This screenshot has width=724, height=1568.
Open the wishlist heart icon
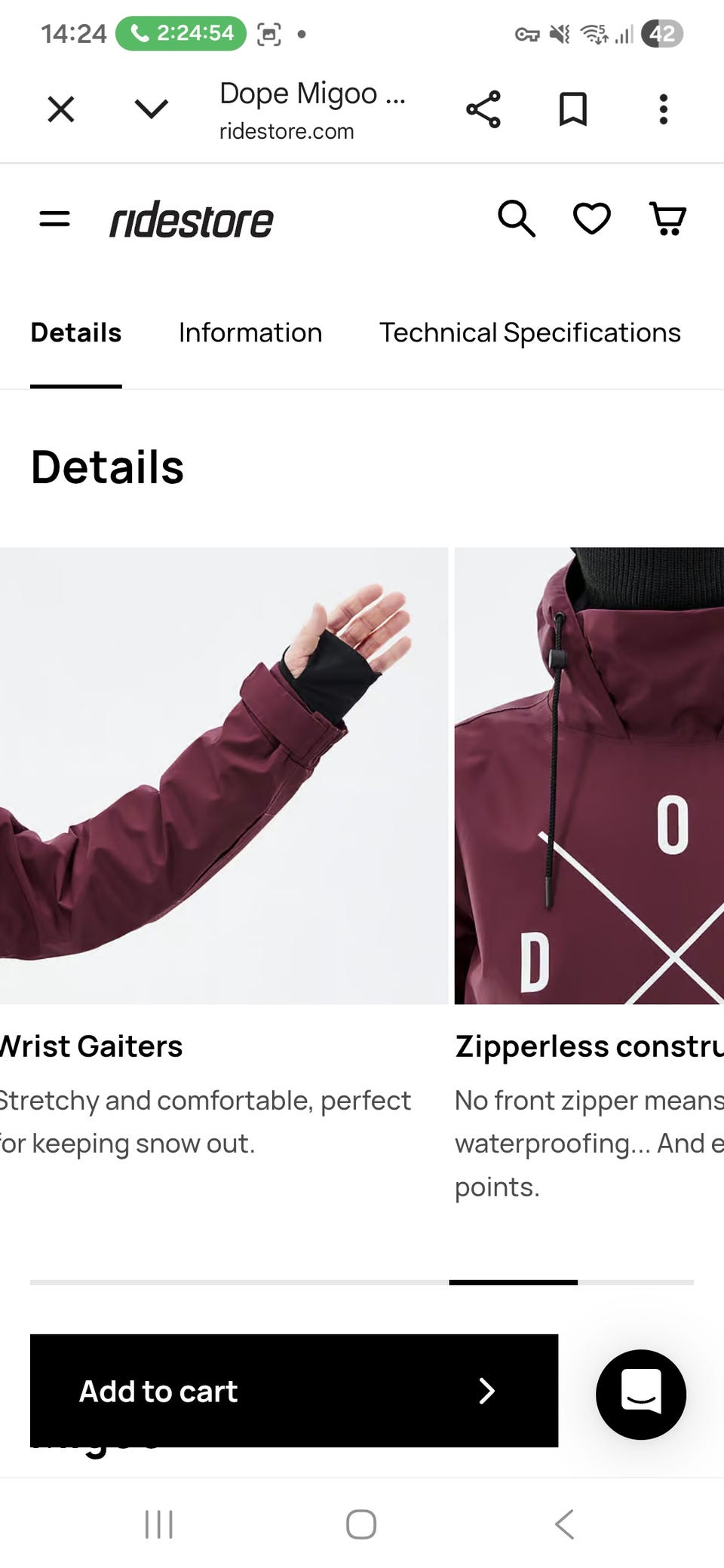click(x=592, y=219)
